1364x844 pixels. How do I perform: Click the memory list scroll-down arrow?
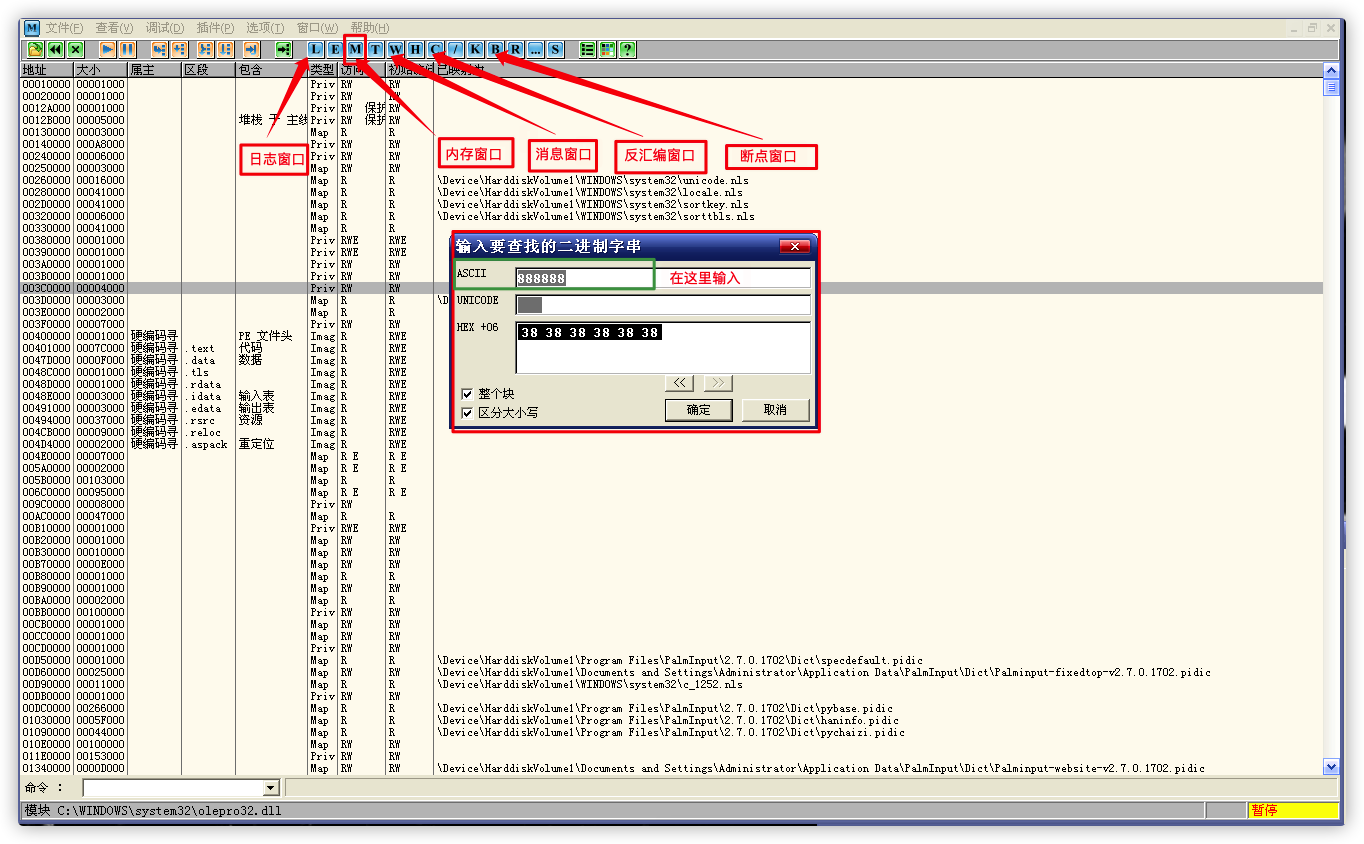1331,767
